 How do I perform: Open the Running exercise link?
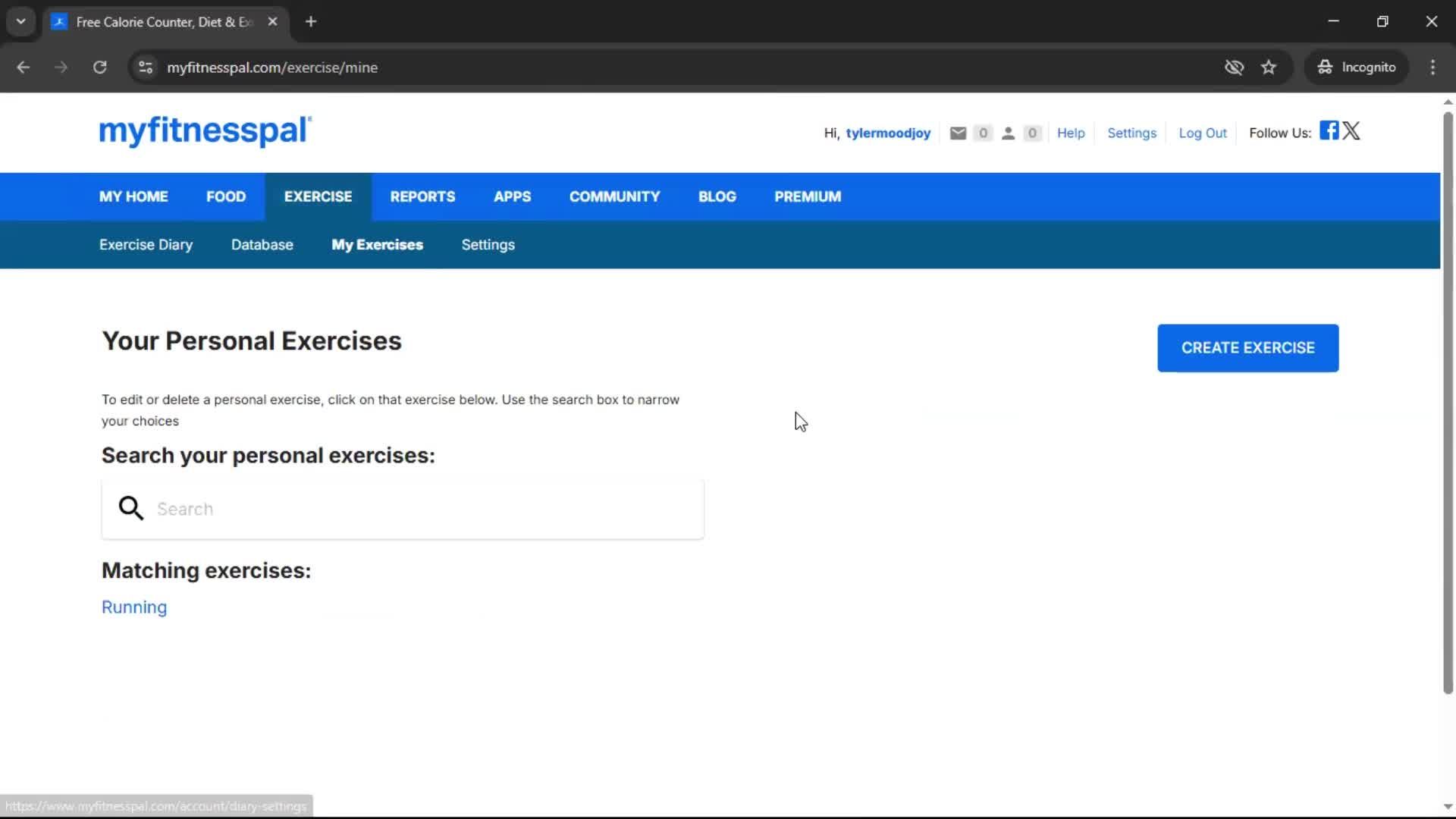(x=134, y=607)
